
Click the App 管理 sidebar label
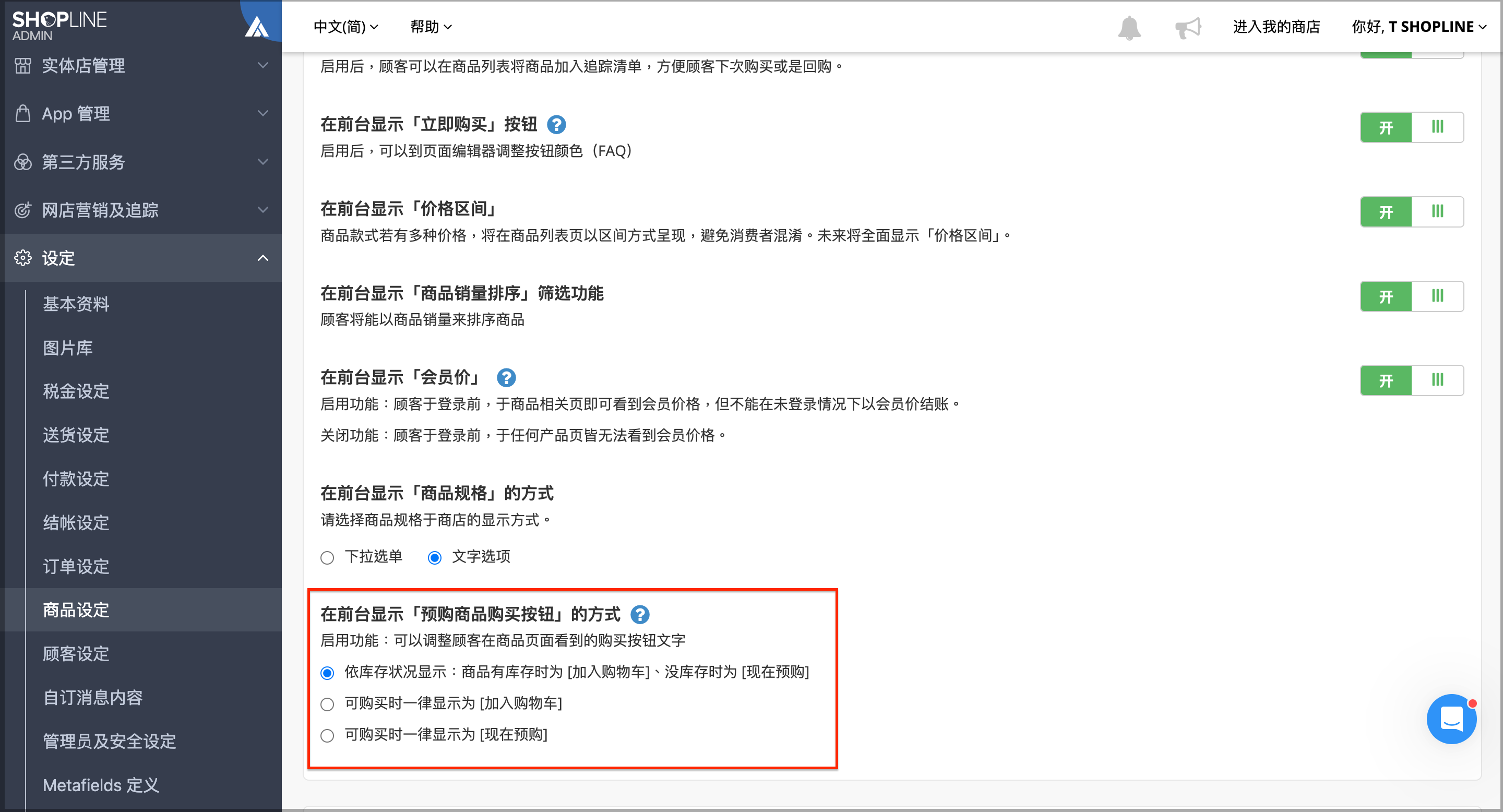[76, 113]
